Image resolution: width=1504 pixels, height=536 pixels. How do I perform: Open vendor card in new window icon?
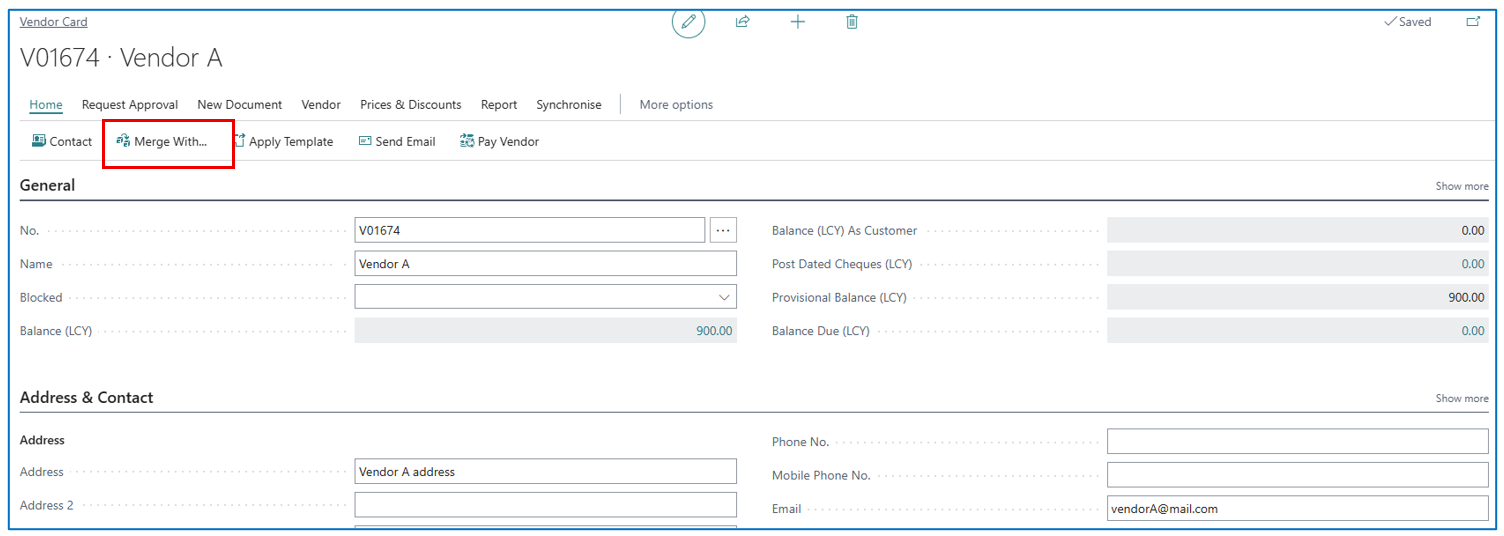(1473, 22)
